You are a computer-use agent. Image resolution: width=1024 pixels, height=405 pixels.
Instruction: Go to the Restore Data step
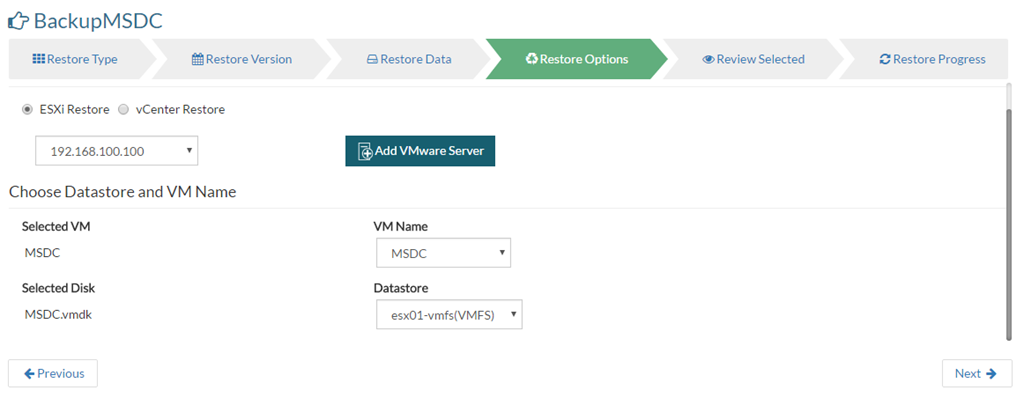click(x=409, y=59)
